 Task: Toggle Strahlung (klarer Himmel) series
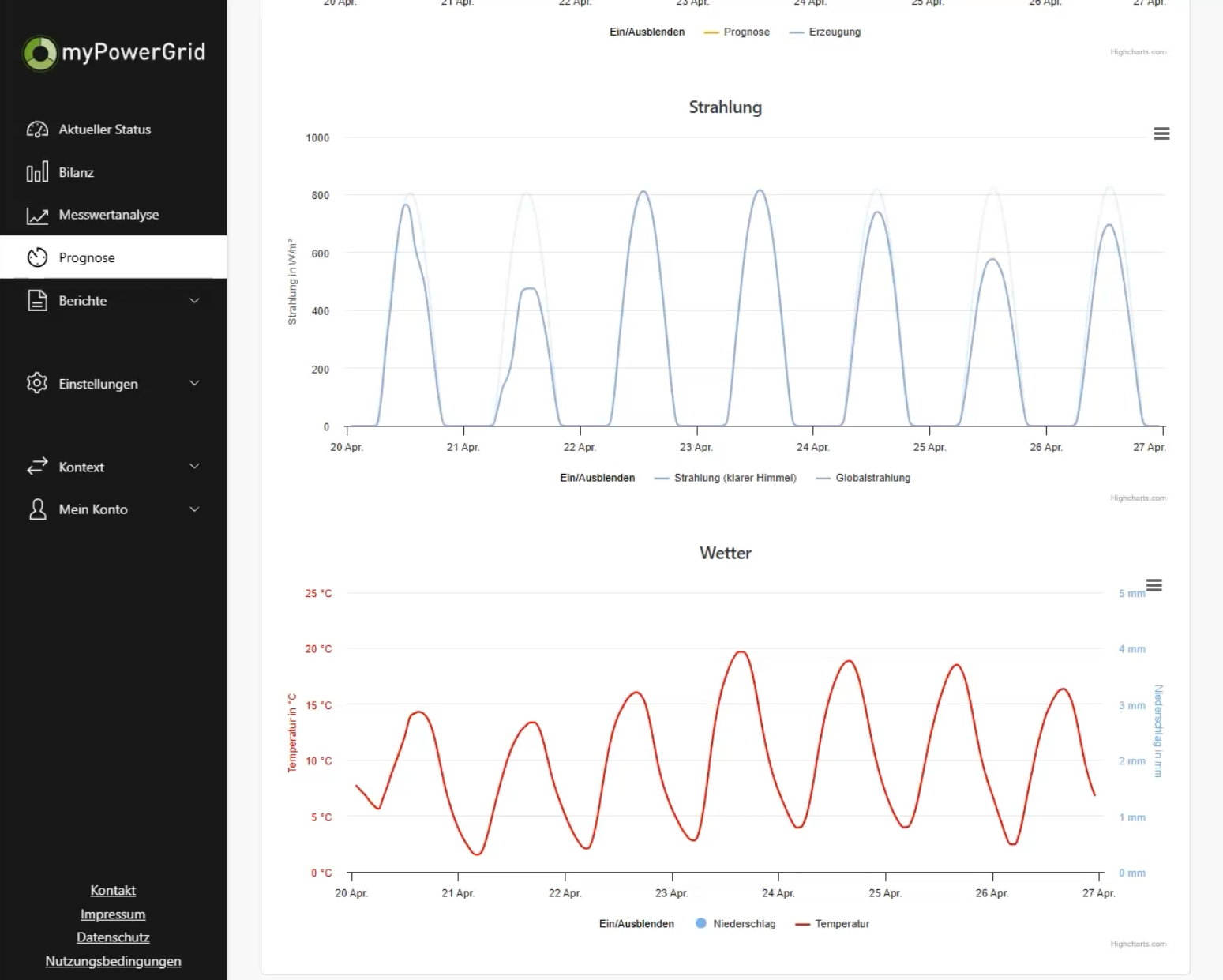pyautogui.click(x=726, y=478)
